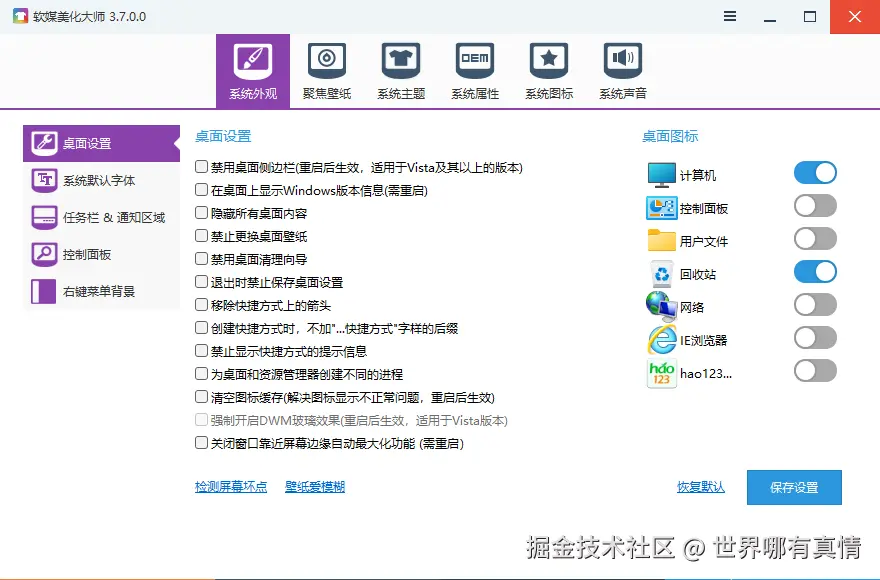Enable the 用户文件 desktop icon switch
This screenshot has height=580, width=880.
[815, 239]
